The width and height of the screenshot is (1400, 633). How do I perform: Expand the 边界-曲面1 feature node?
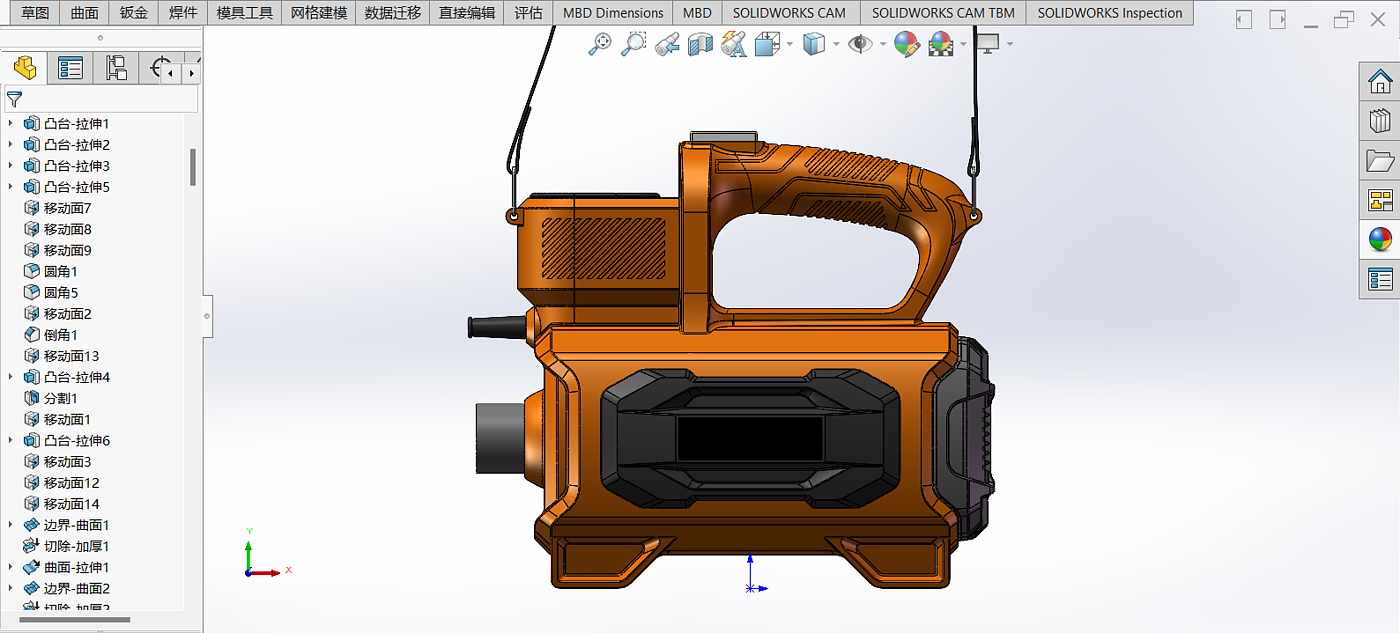coord(11,525)
